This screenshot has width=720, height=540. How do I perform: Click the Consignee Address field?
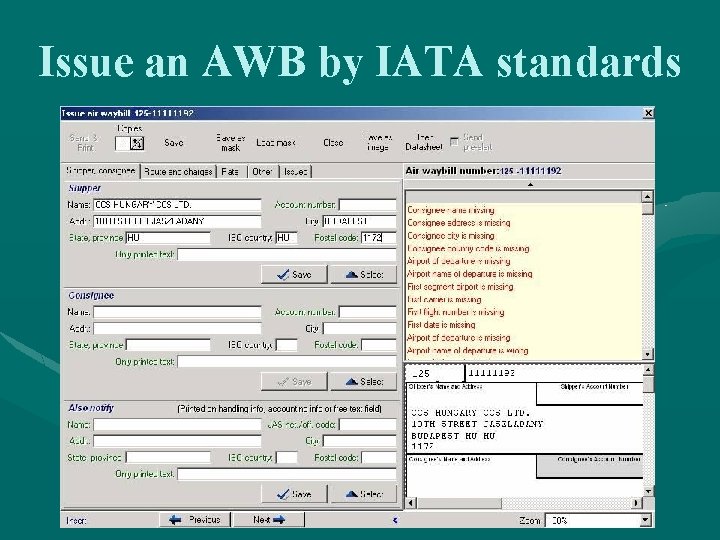point(177,329)
